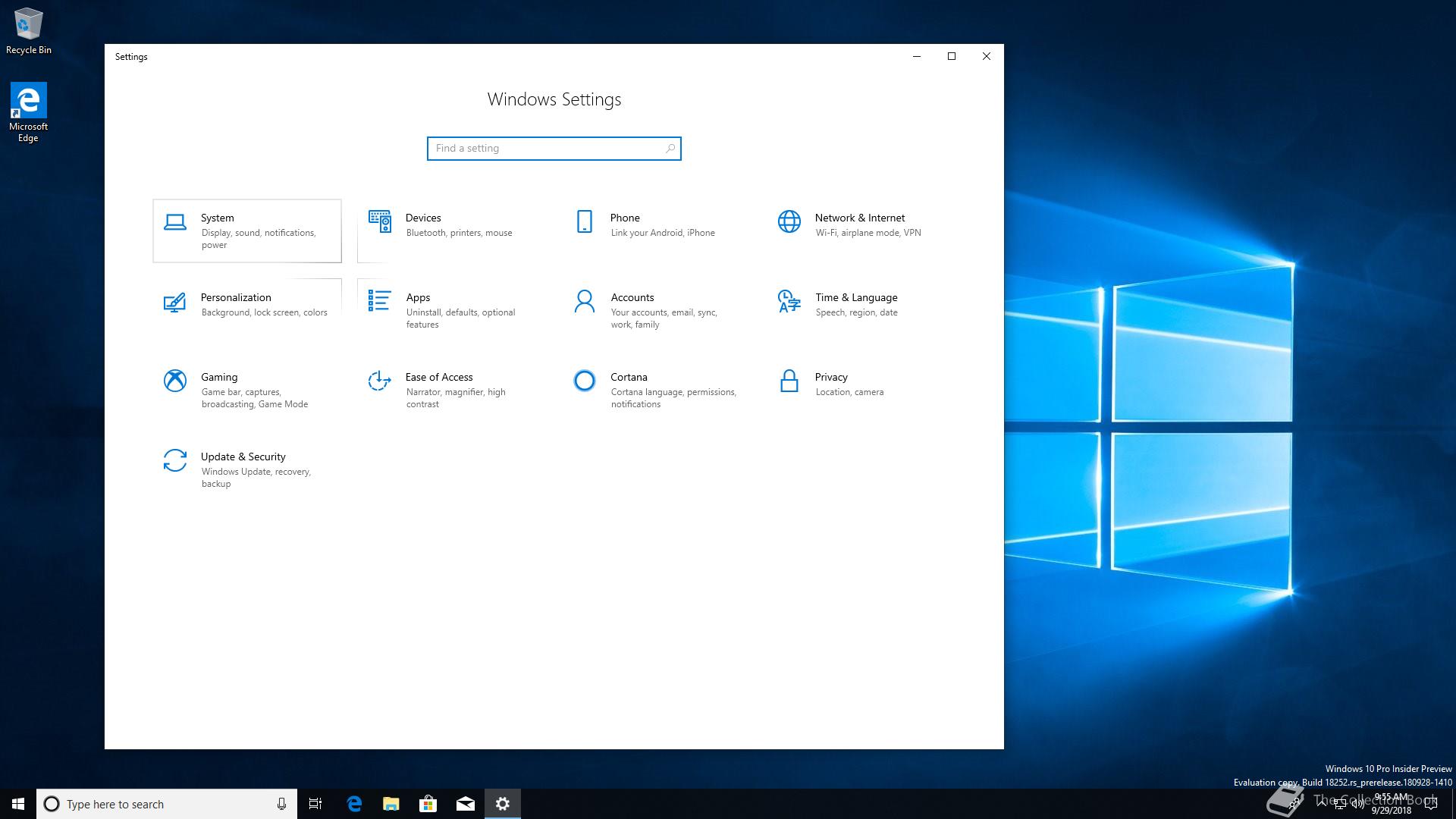Viewport: 1456px width, 819px height.
Task: Click the 'Windows Update, recovery, backup' description
Action: pyautogui.click(x=256, y=478)
